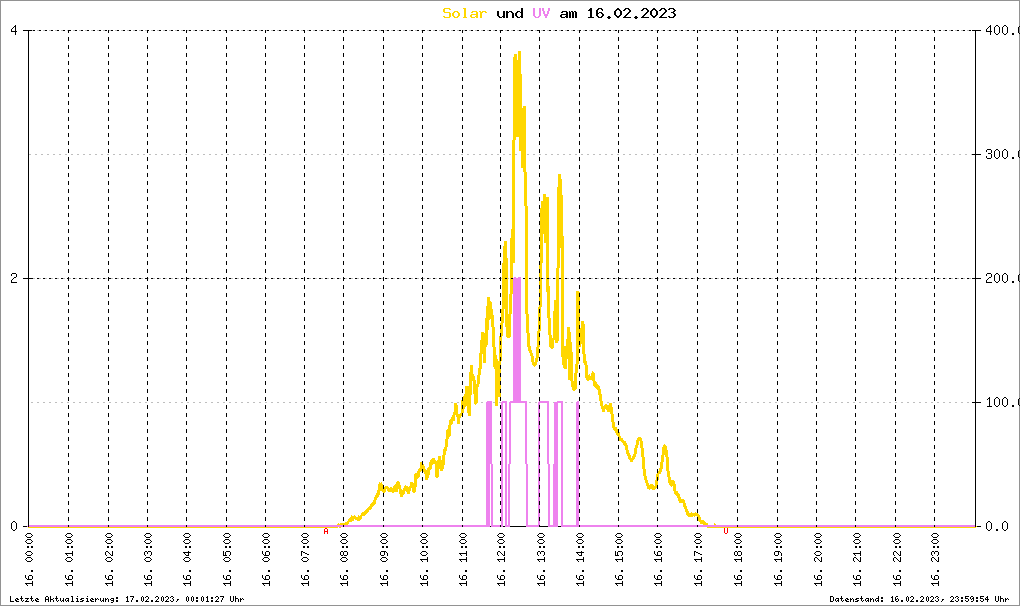Image resolution: width=1020 pixels, height=606 pixels.
Task: Click the highest peak of the solar curve
Action: click(517, 55)
